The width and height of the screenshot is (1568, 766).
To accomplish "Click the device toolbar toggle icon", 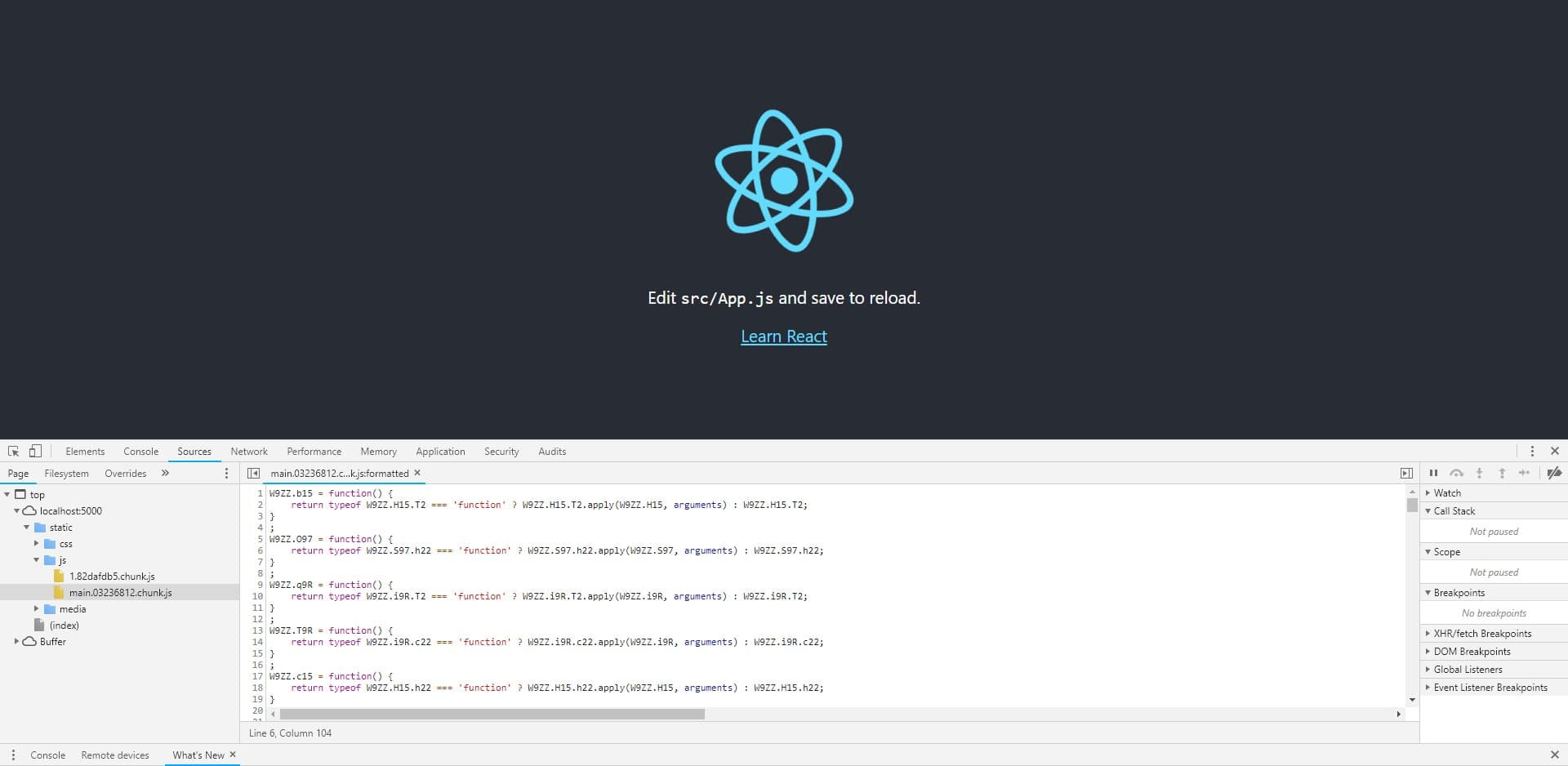I will [34, 451].
